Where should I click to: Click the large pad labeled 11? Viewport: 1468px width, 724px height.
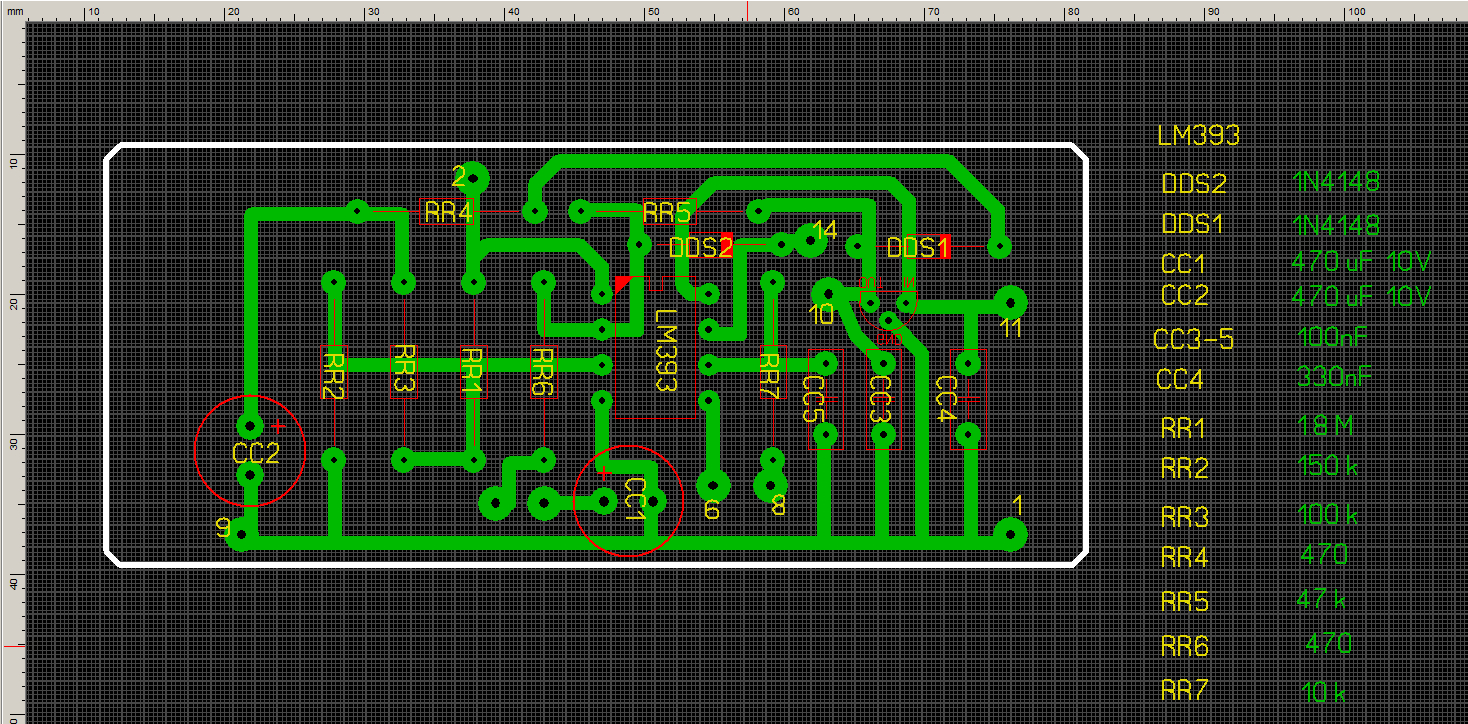coord(1009,301)
